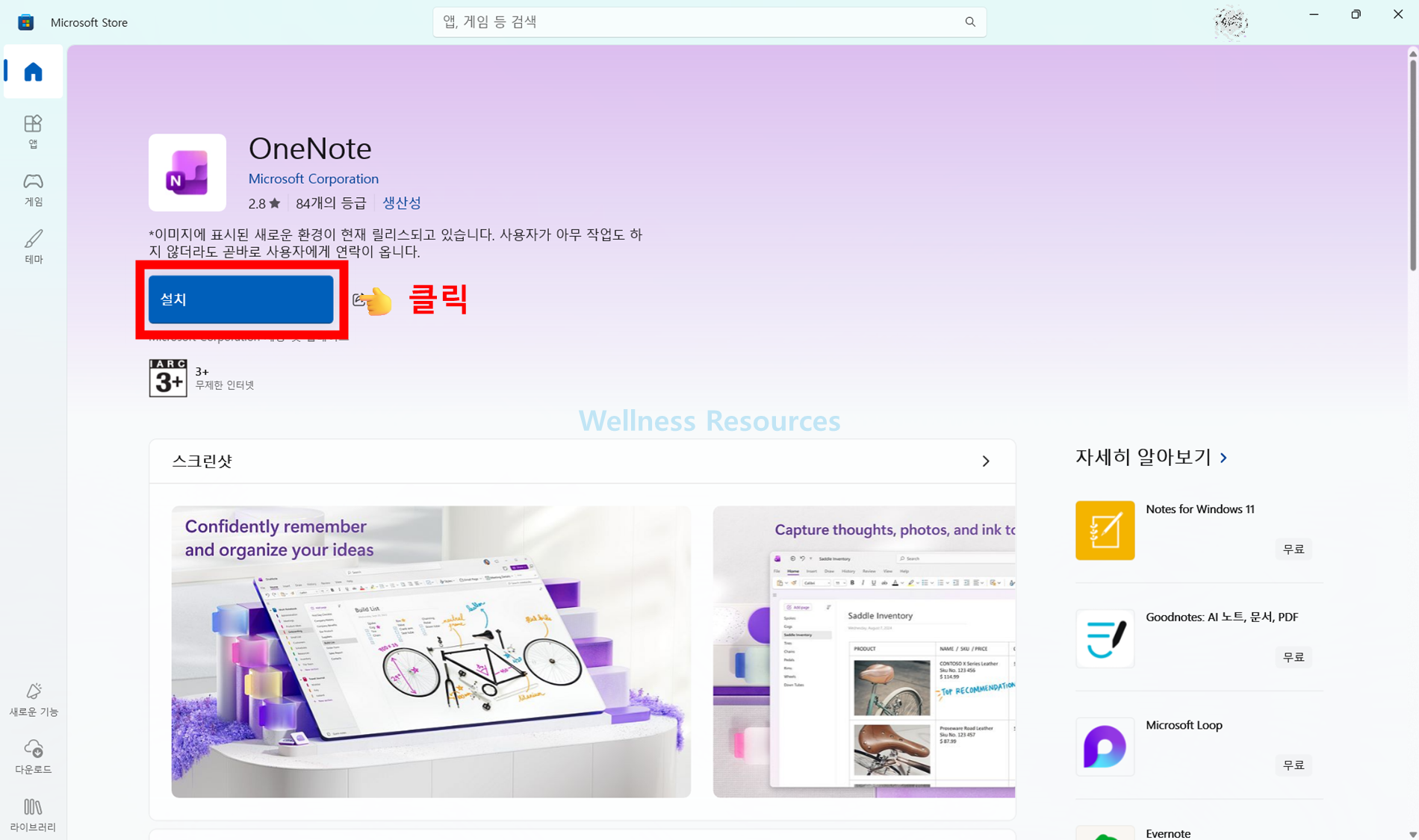Click 무료 button for Notes for Windows 11

[1294, 549]
